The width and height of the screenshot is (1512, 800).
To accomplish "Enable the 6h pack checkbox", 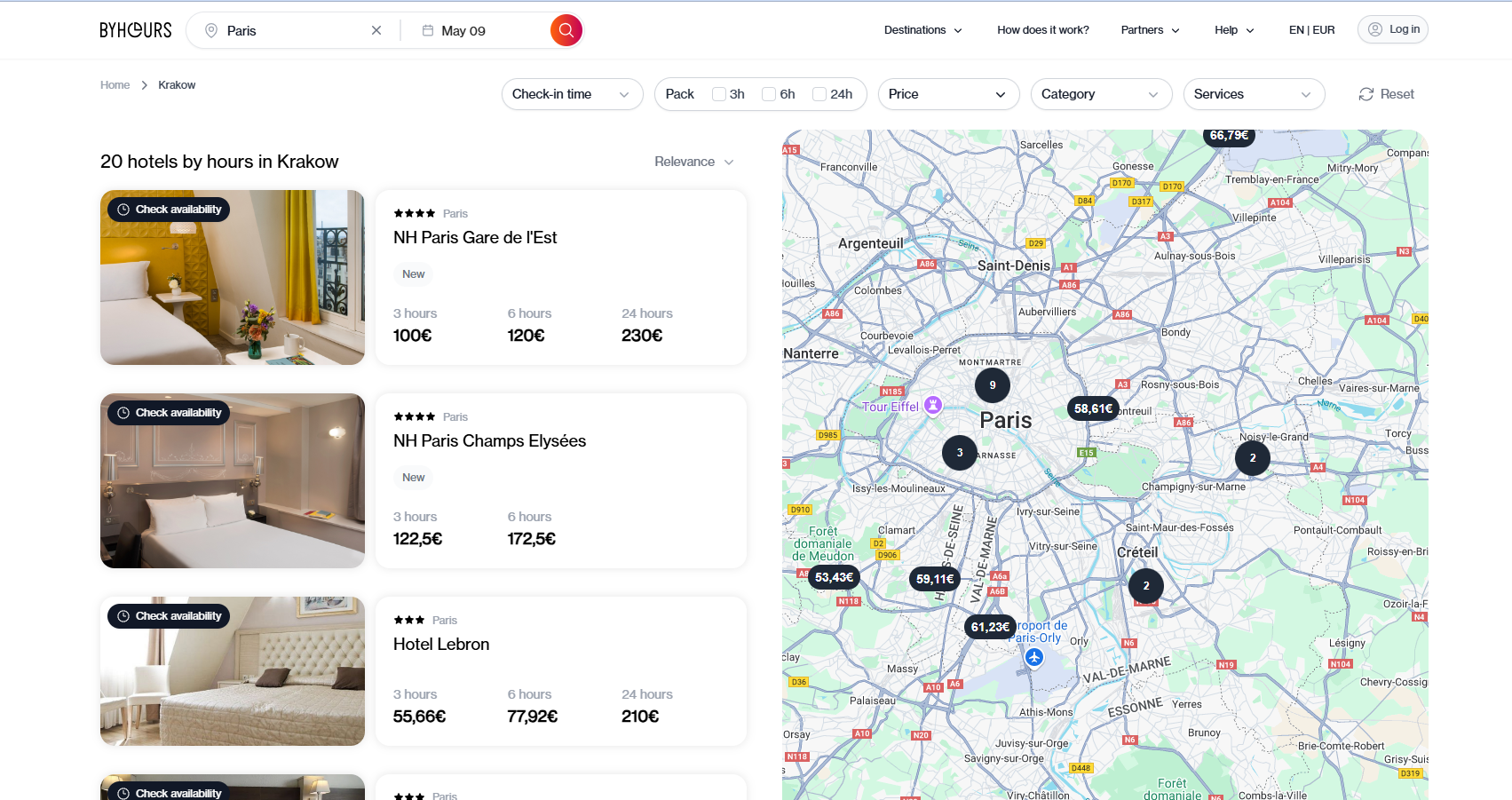I will 769,94.
